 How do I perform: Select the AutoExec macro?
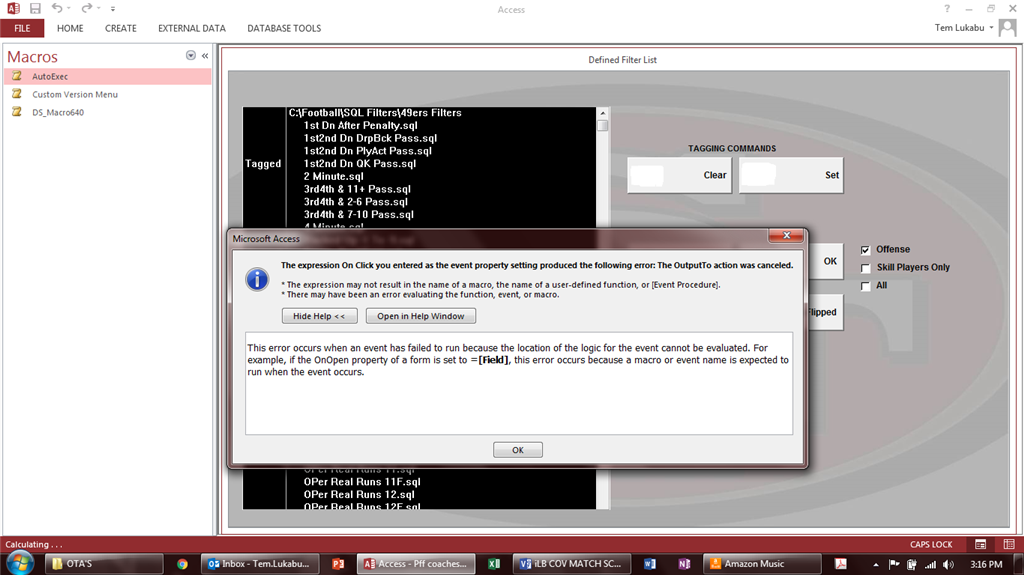coord(108,76)
